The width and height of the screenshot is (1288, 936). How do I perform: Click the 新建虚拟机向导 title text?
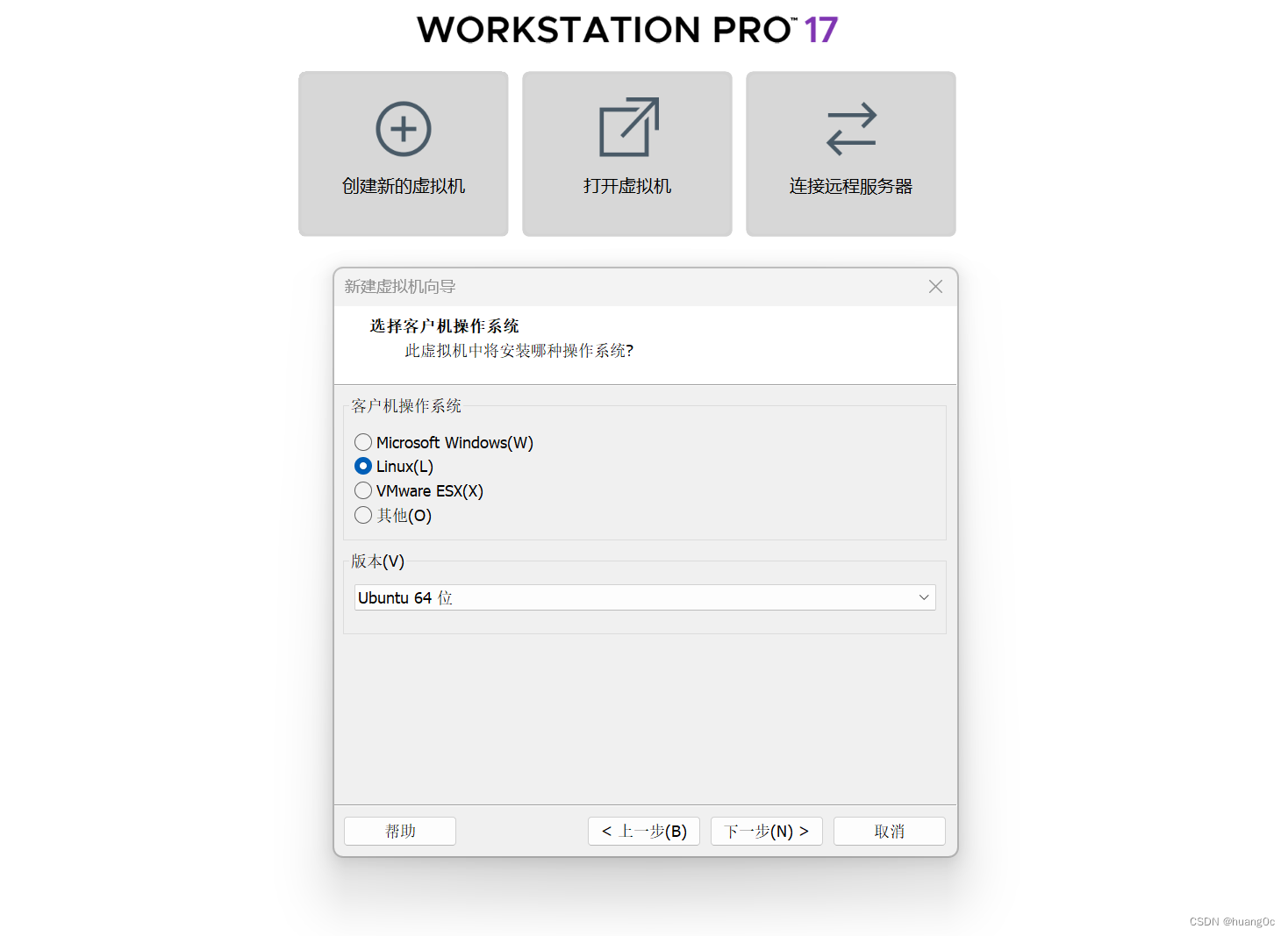(400, 287)
